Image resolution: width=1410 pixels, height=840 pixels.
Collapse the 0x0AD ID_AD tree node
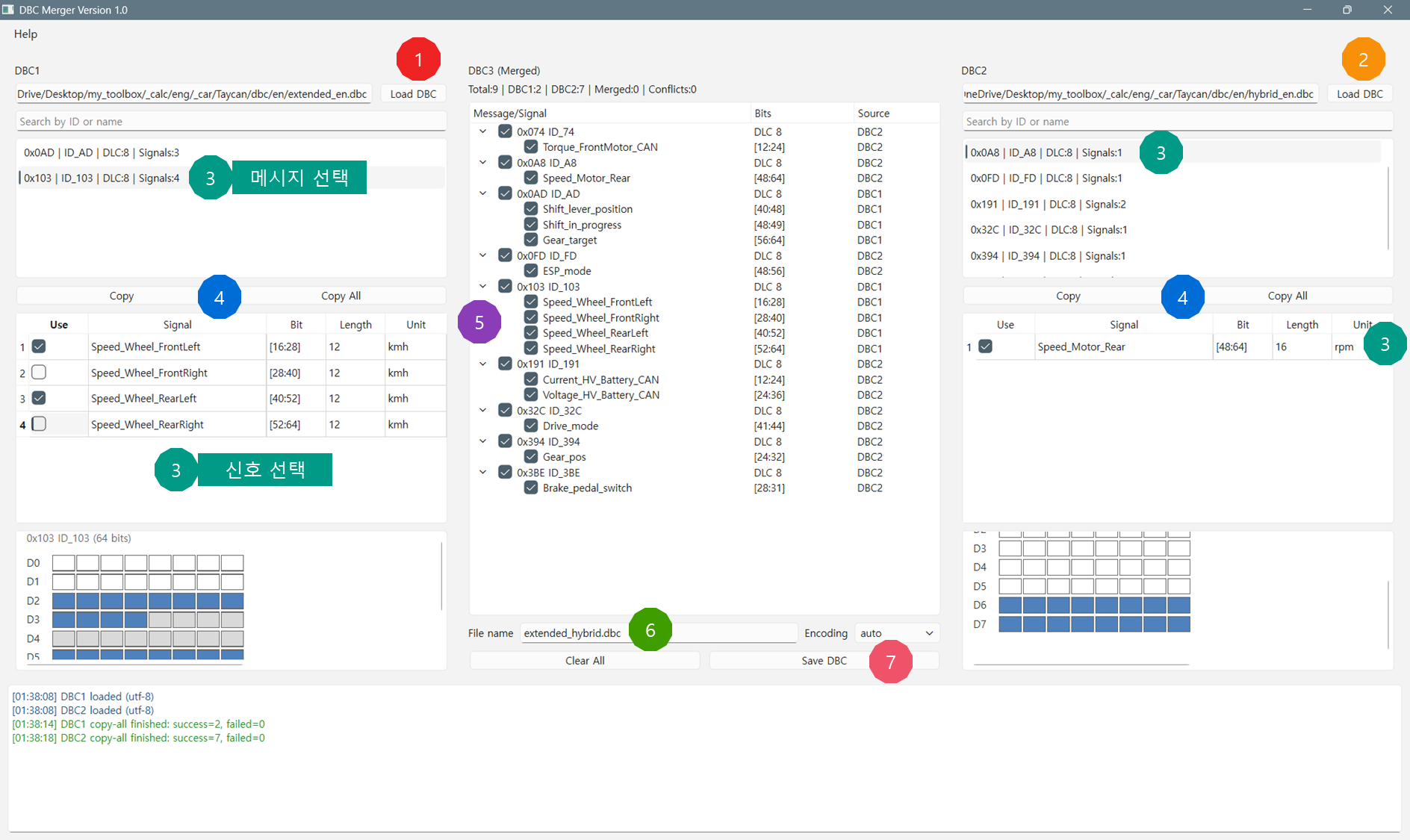[483, 193]
